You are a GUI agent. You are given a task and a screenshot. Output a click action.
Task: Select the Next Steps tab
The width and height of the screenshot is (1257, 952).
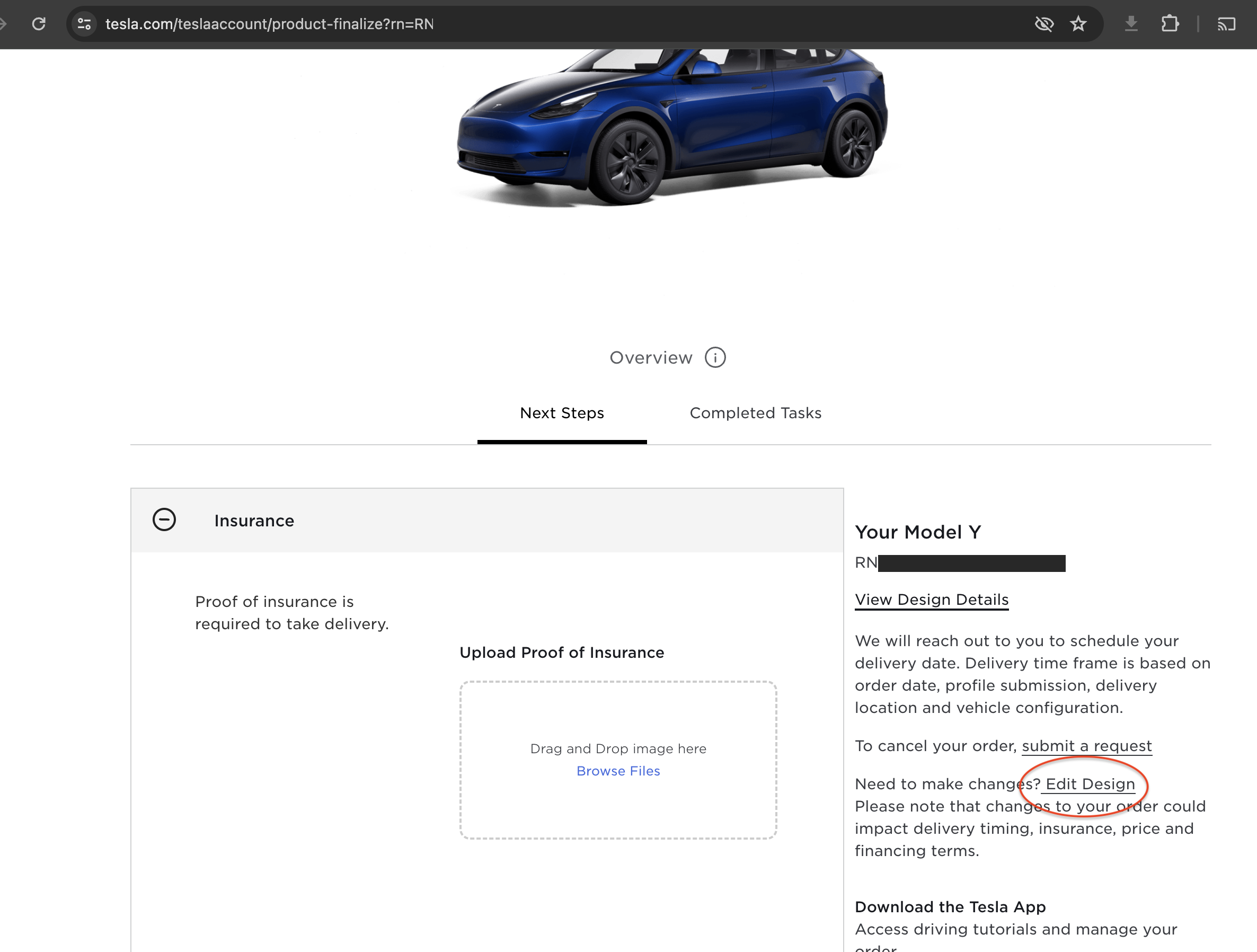pyautogui.click(x=561, y=413)
